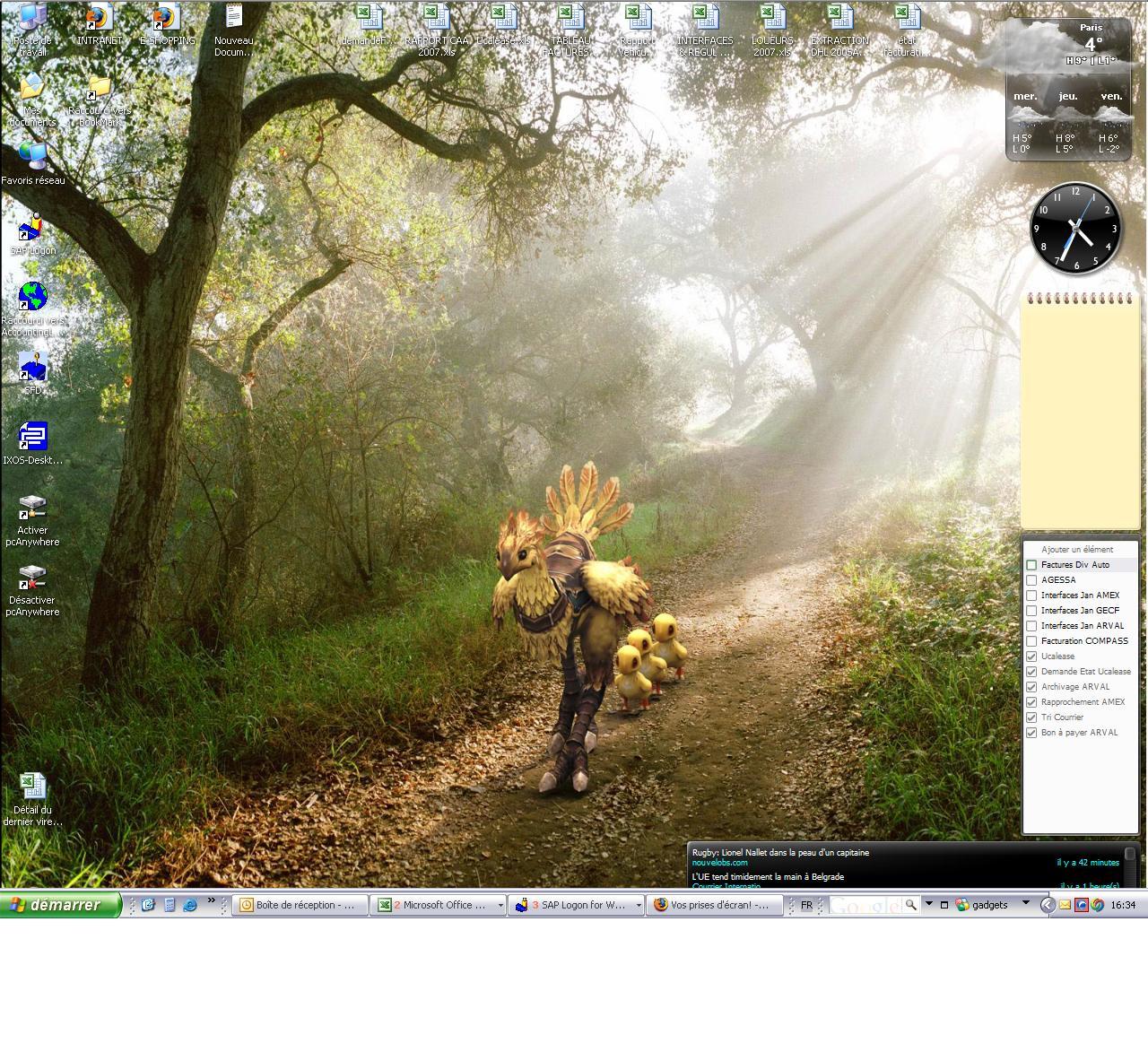Click Ajouter un élément in to-do list

[1077, 550]
